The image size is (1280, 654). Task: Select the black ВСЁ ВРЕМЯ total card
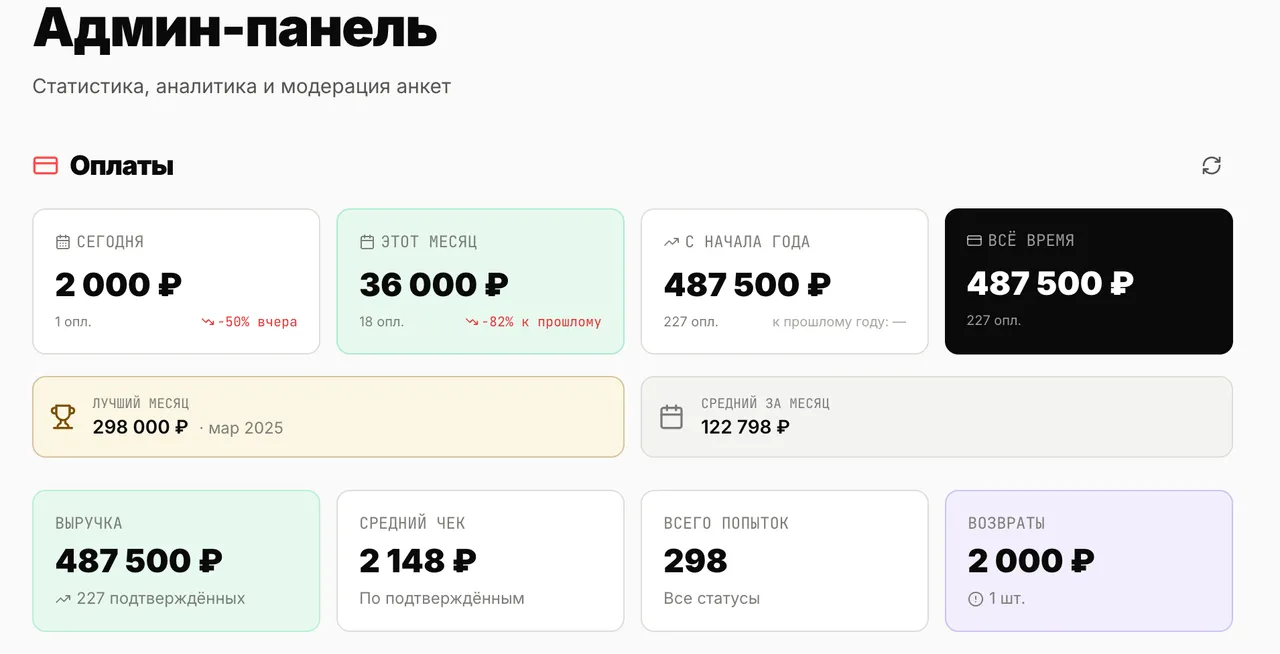tap(1089, 281)
